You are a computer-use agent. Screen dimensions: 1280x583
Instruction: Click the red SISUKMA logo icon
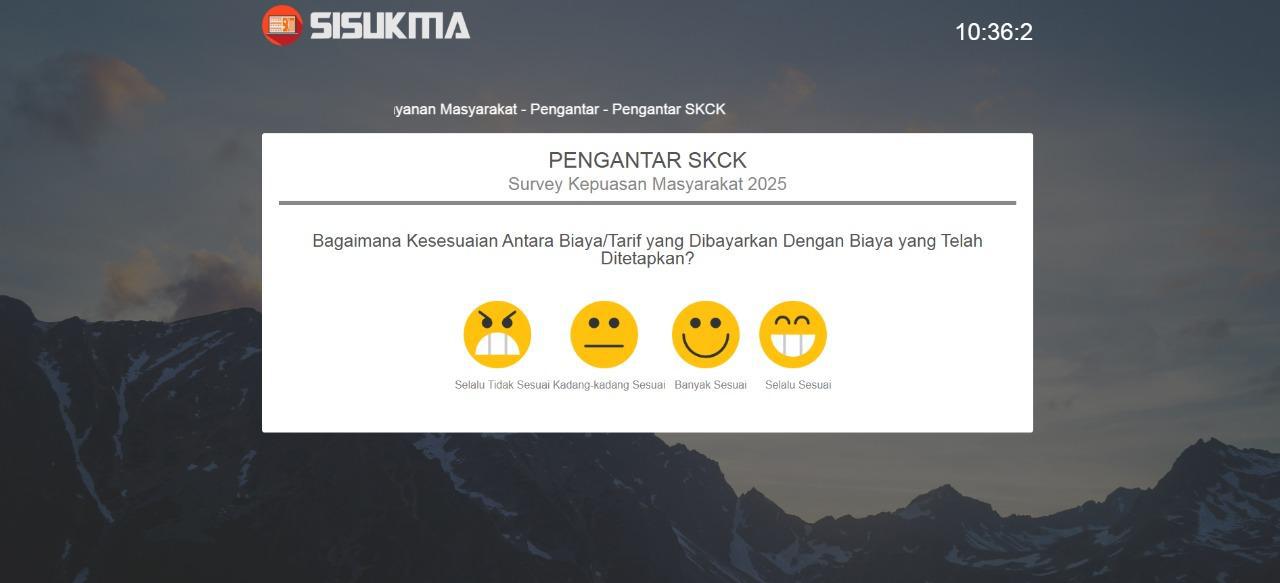pos(282,25)
